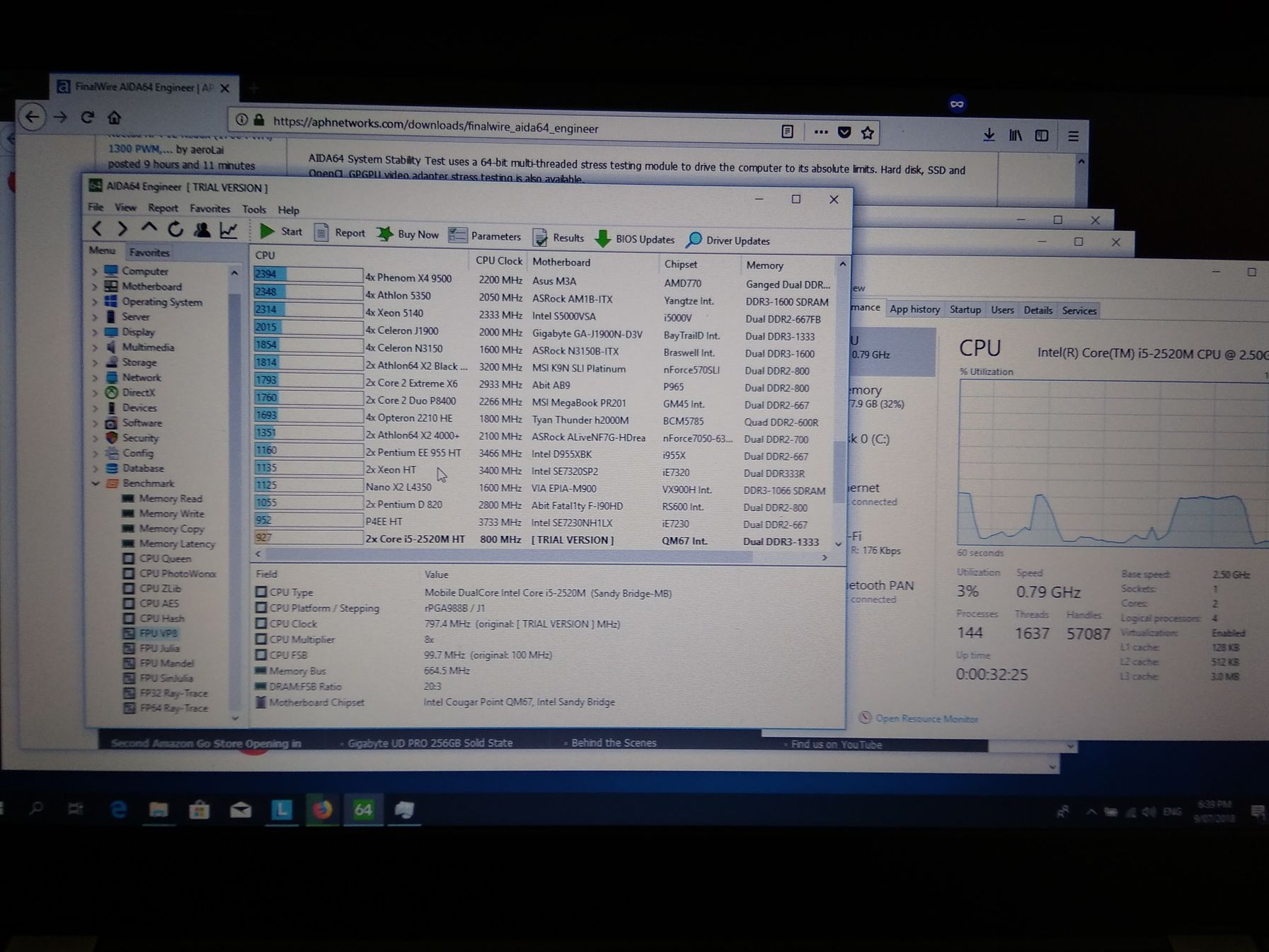This screenshot has height=952, width=1269.
Task: Open the Startup tab in Task Manager
Action: pyautogui.click(x=965, y=310)
